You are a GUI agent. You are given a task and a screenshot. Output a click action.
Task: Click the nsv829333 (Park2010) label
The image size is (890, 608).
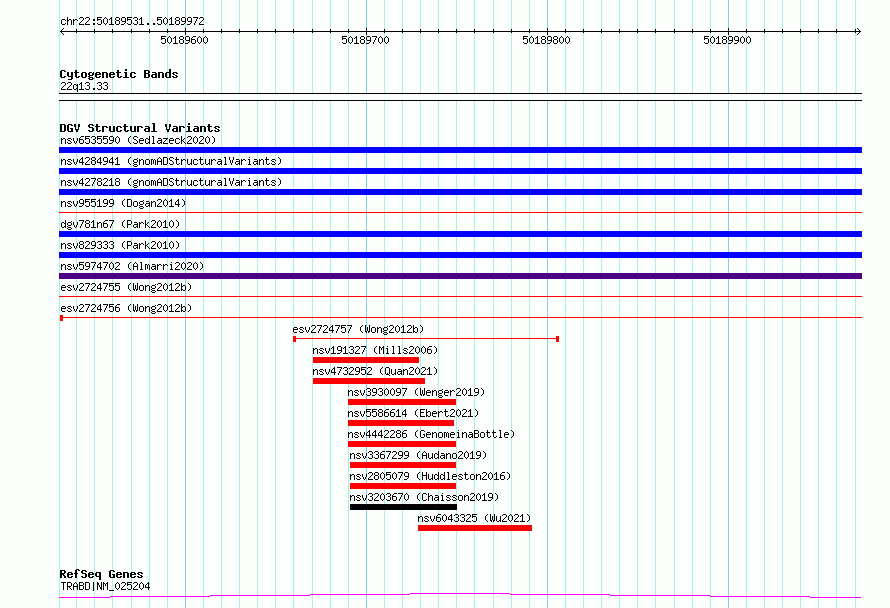coord(120,245)
